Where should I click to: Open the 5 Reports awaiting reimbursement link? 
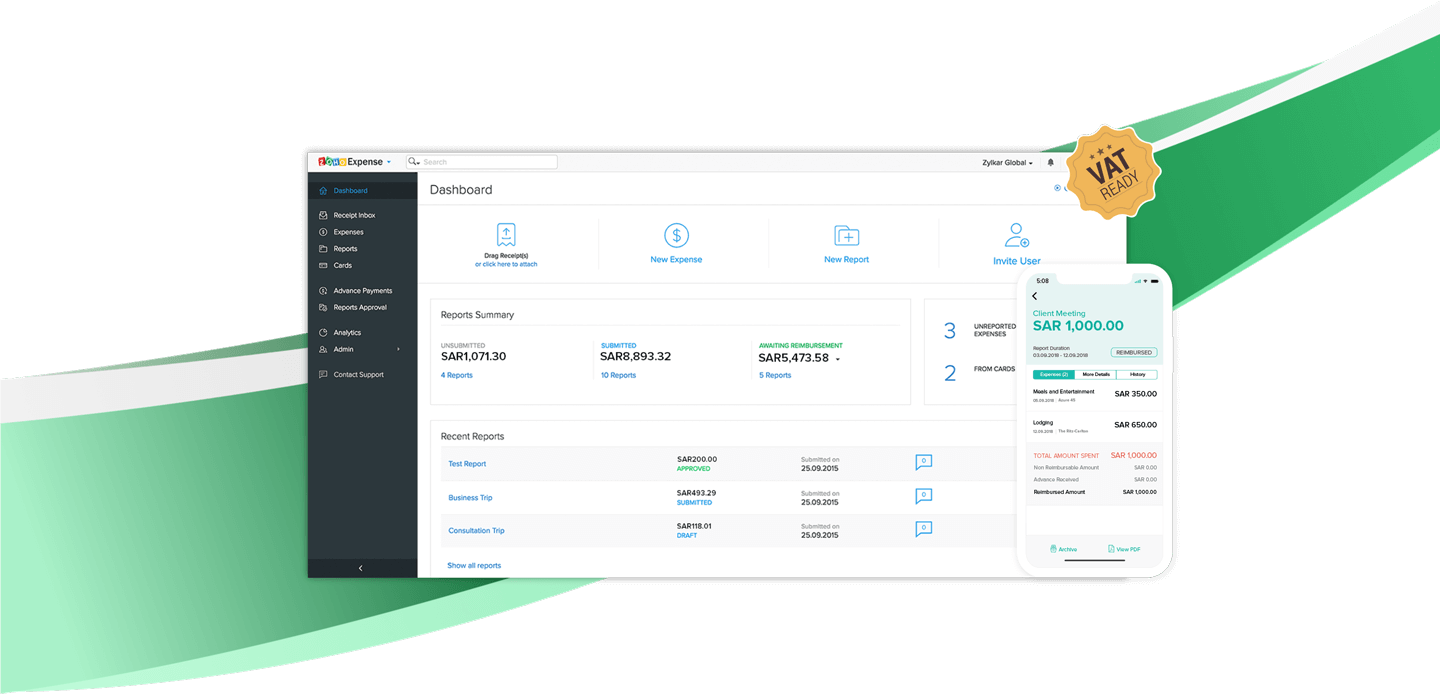pyautogui.click(x=775, y=376)
